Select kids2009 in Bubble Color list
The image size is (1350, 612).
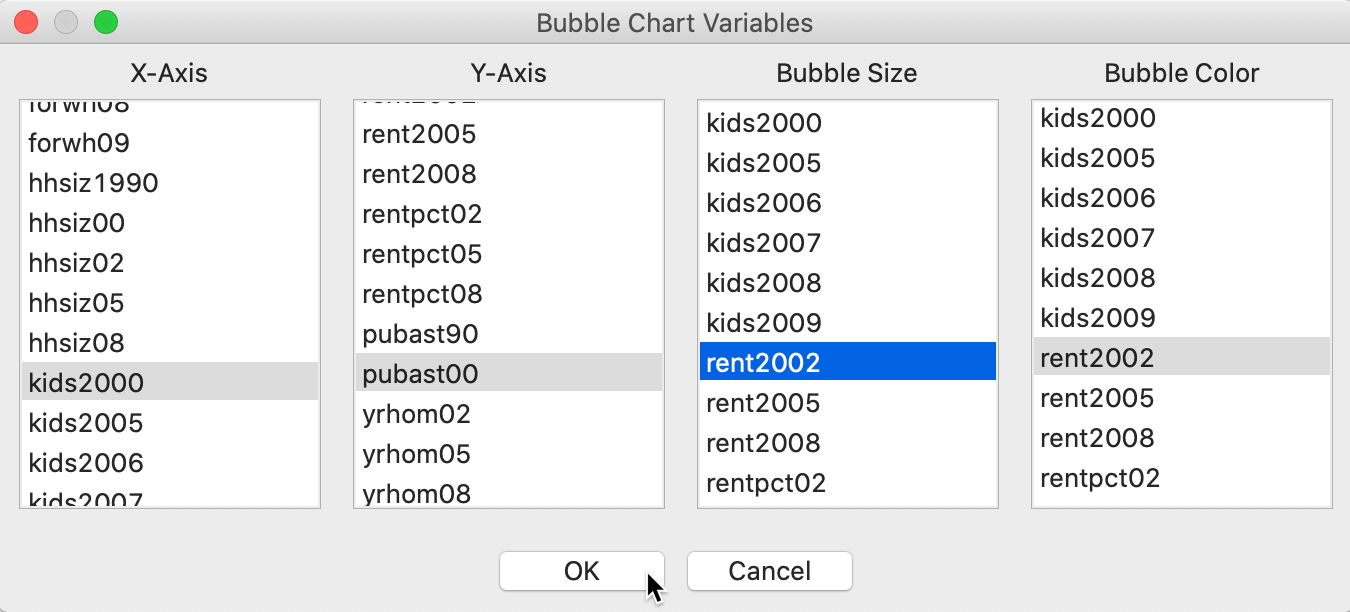[1182, 317]
